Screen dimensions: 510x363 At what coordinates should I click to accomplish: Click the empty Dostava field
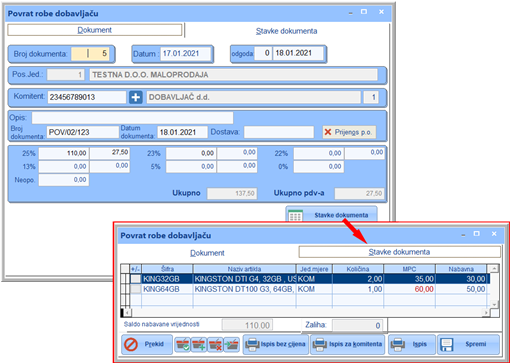pos(279,132)
